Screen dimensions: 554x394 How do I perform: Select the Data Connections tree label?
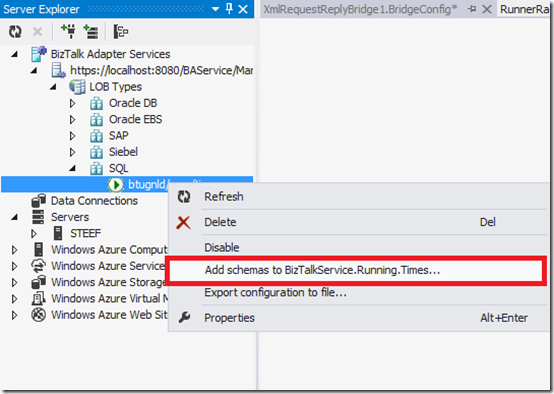(94, 201)
